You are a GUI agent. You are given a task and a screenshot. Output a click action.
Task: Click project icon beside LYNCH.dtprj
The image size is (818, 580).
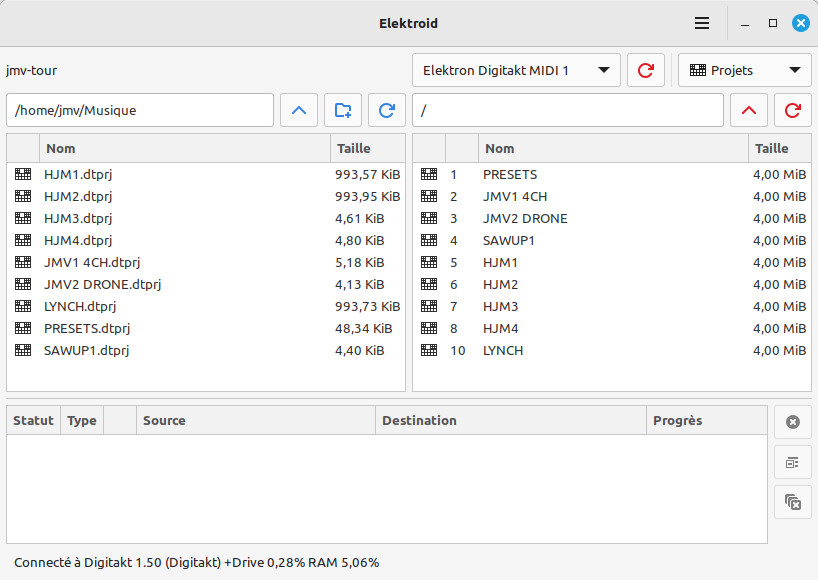click(x=23, y=306)
